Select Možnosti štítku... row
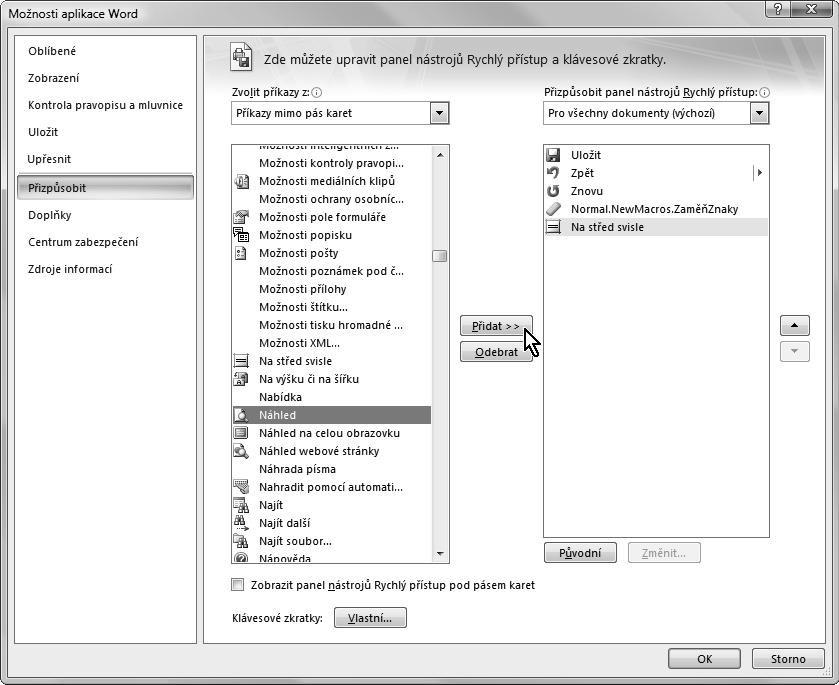Image resolution: width=839 pixels, height=685 pixels. tap(331, 307)
